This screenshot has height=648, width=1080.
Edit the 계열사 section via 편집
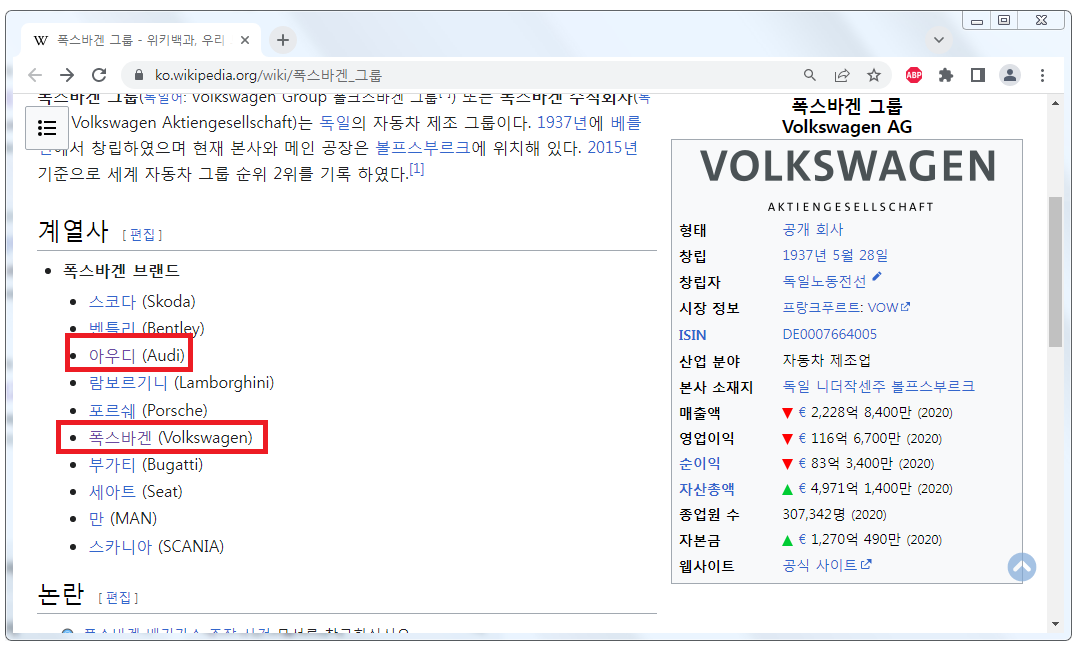click(x=143, y=235)
